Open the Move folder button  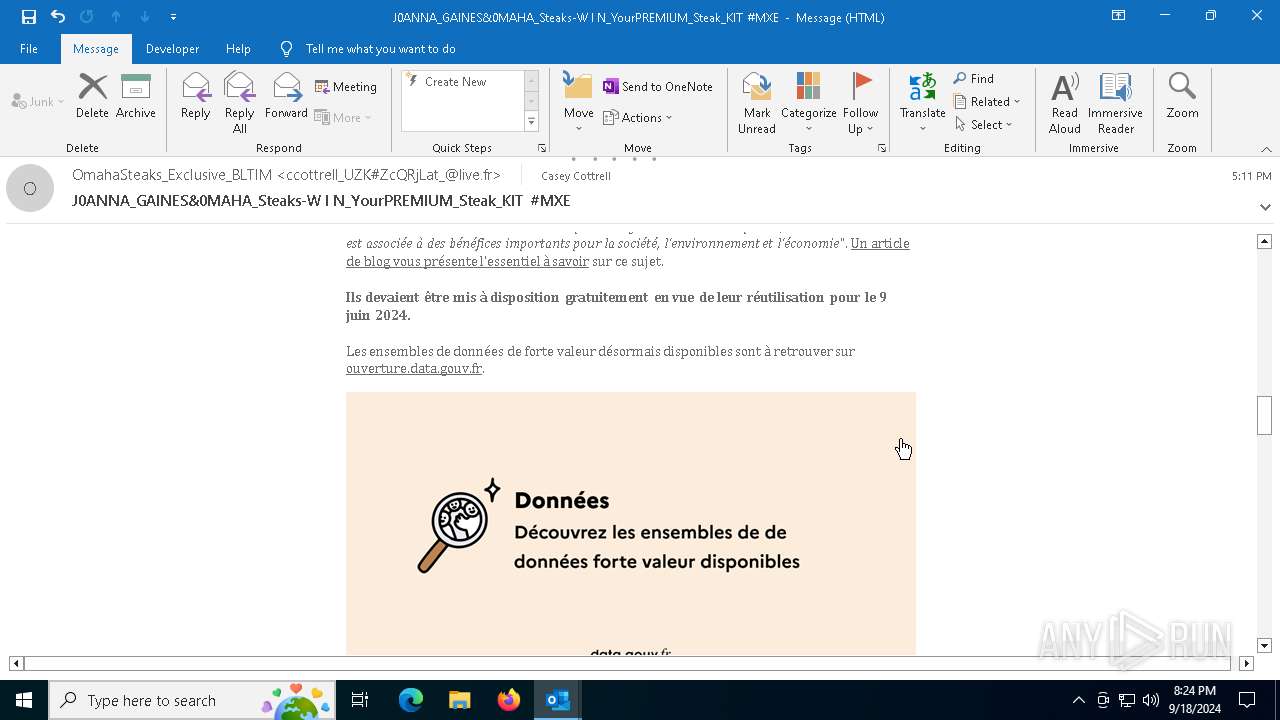click(578, 102)
